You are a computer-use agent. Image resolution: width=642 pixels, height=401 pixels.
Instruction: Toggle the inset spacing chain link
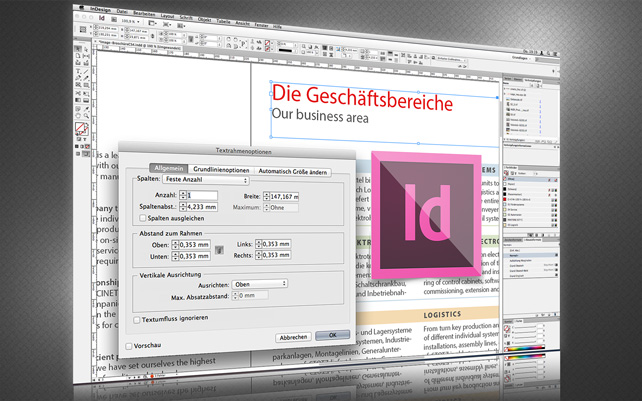point(219,250)
